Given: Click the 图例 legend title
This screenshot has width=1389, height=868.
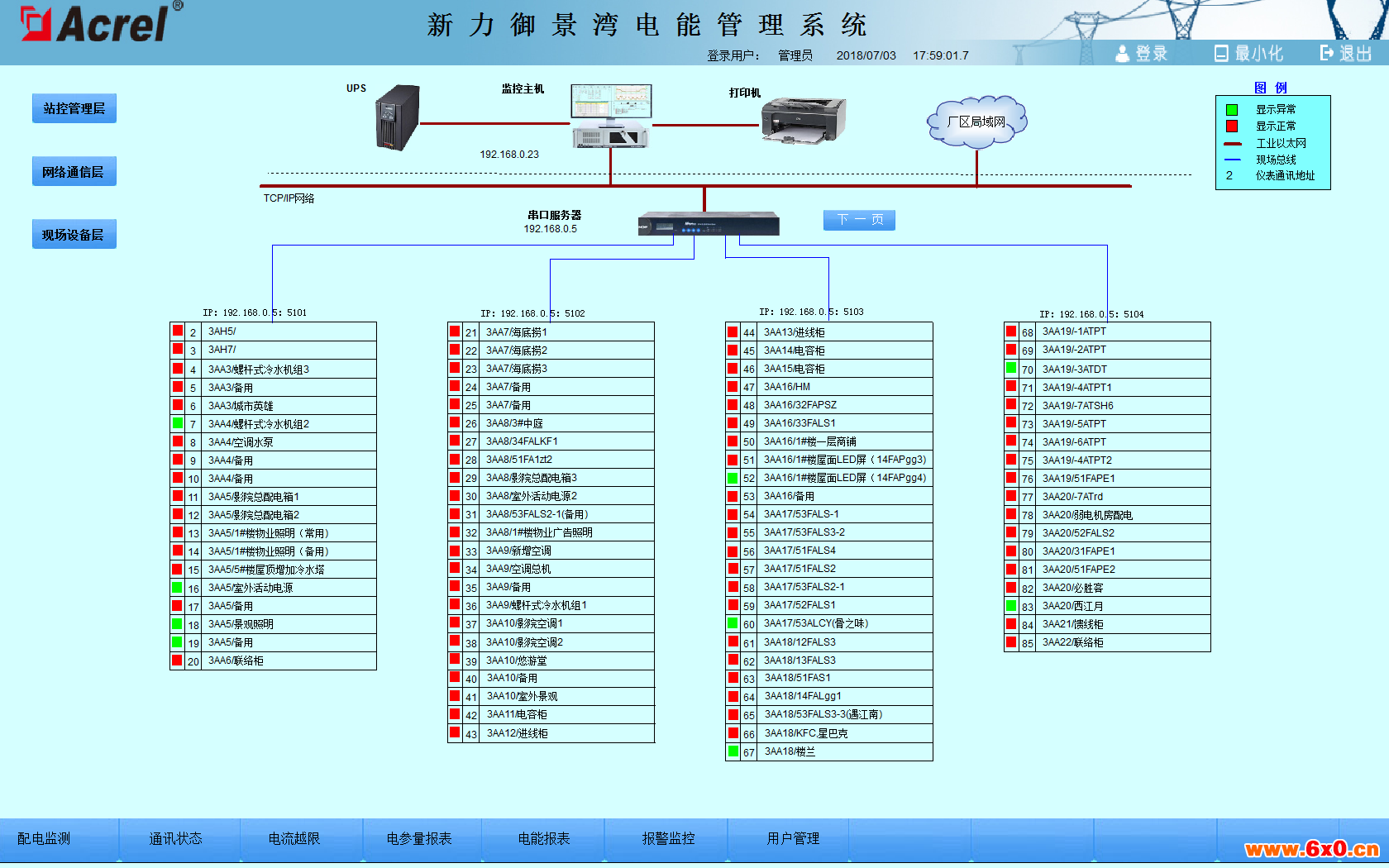Looking at the screenshot, I should tap(1271, 88).
